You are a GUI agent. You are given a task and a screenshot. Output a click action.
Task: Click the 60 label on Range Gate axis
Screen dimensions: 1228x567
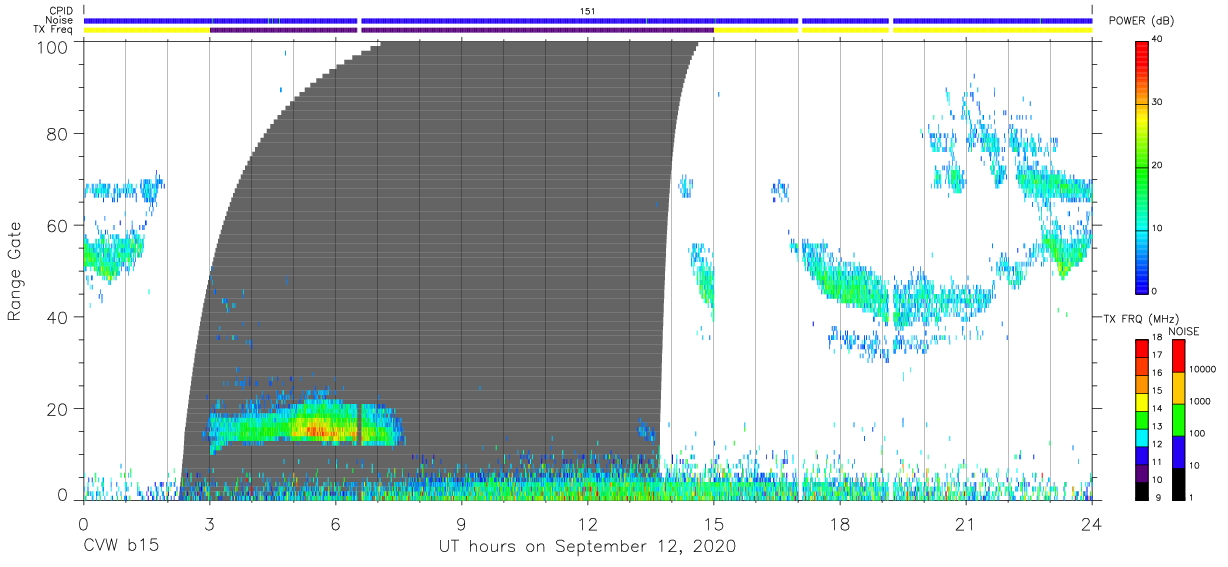58,225
